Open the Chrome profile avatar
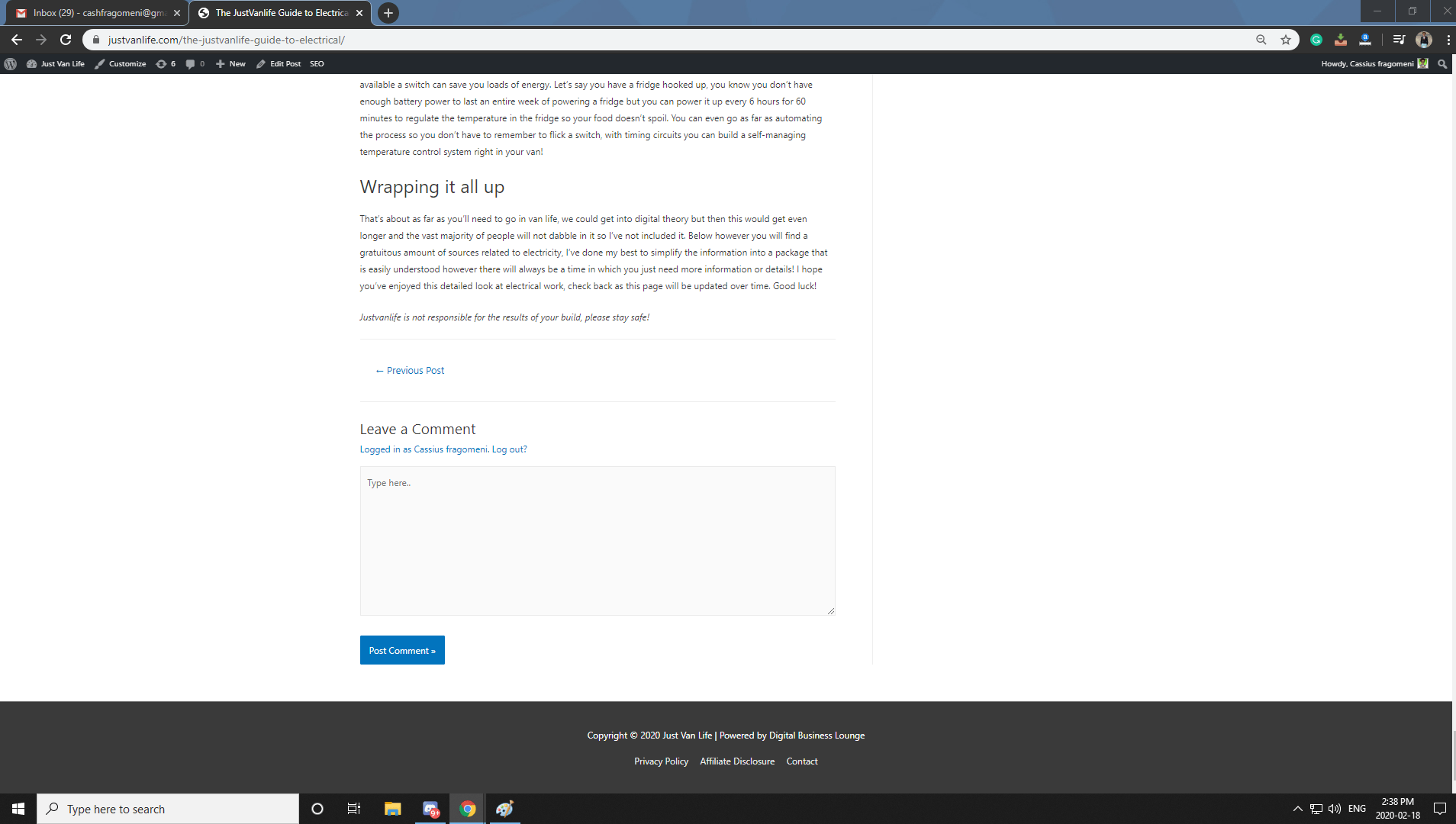This screenshot has height=824, width=1456. click(x=1423, y=40)
